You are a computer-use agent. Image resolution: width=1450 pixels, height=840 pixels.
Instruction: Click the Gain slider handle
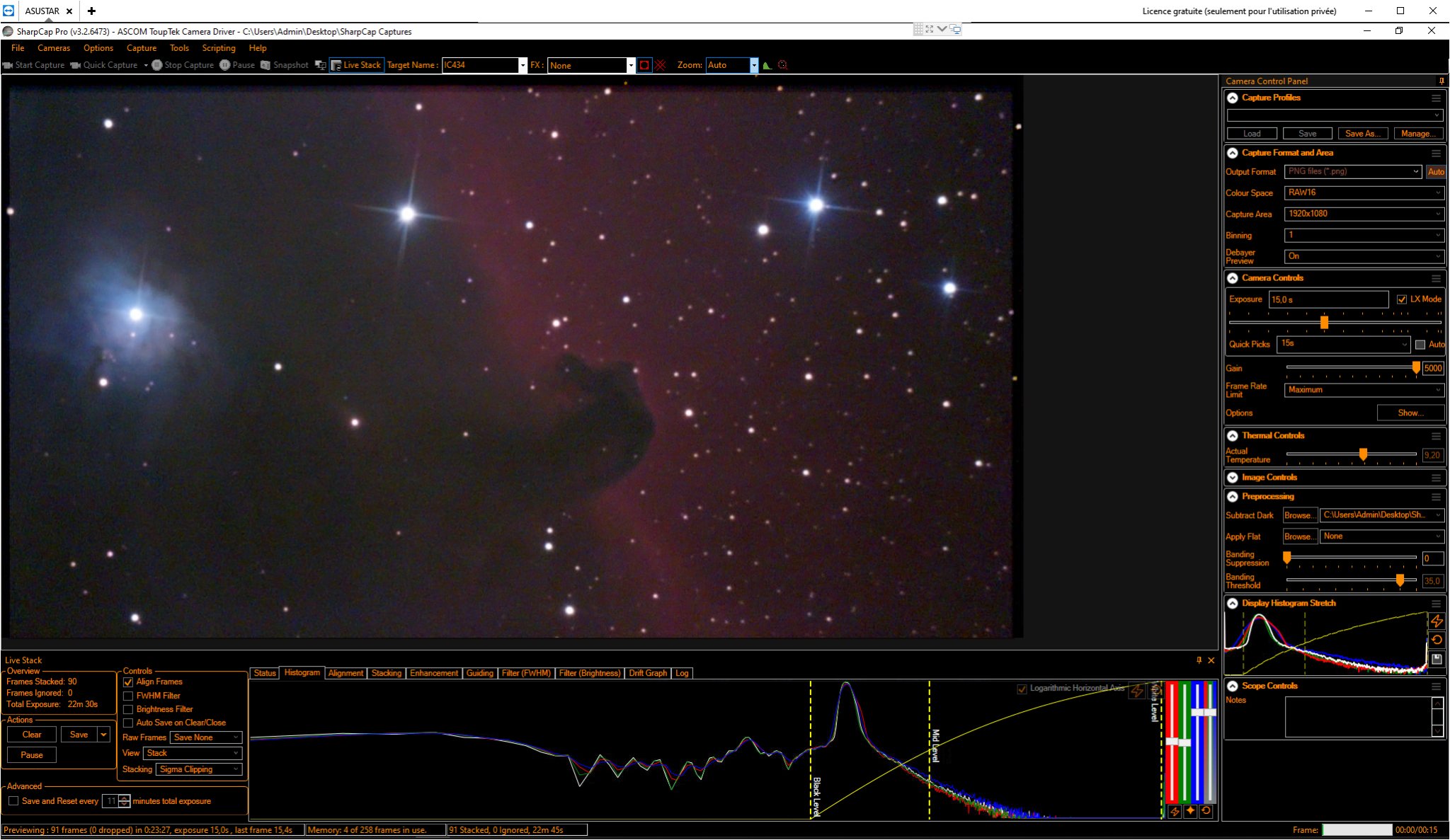coord(1416,368)
